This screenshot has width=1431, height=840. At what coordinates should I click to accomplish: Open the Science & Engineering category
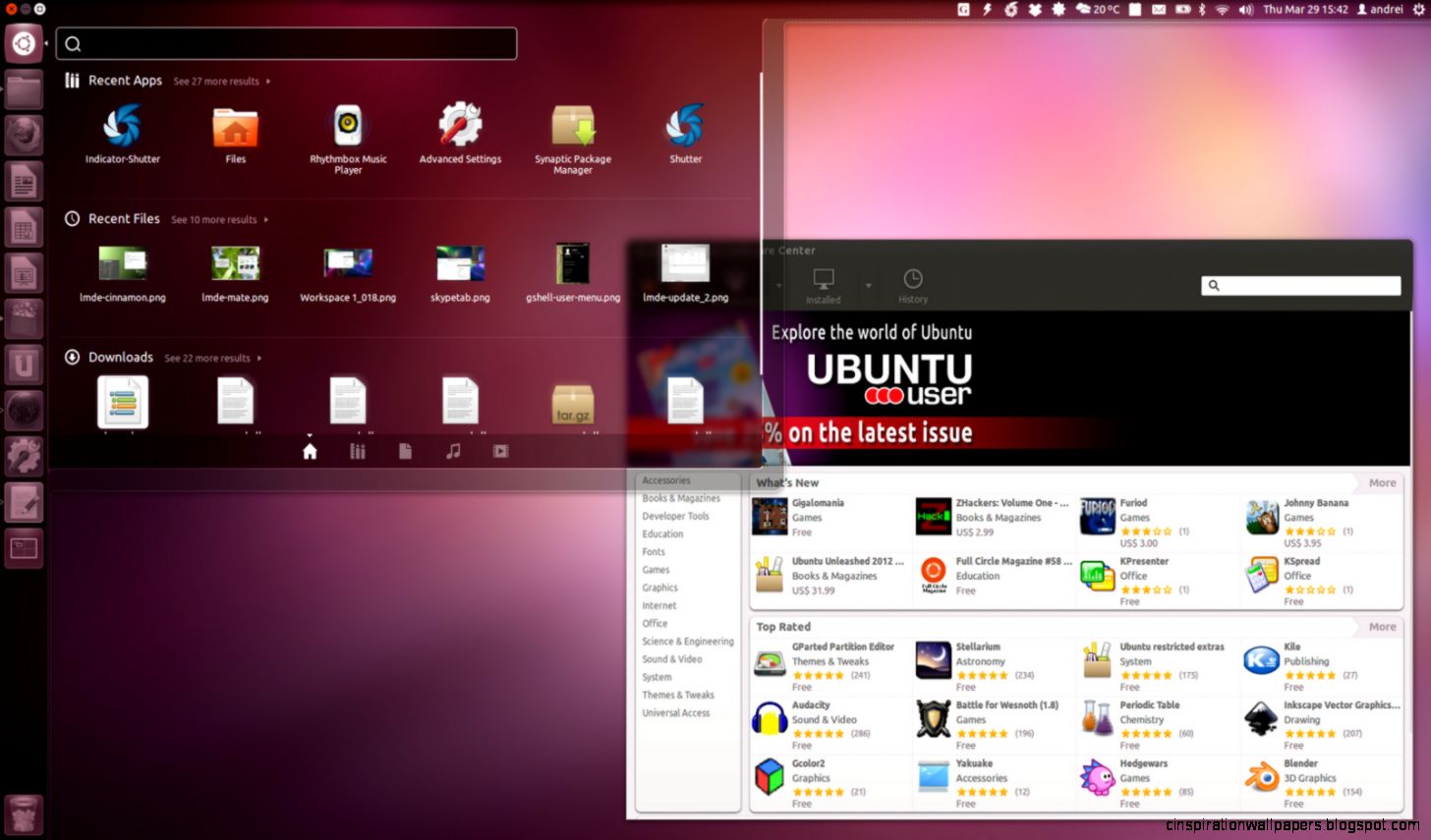[x=687, y=641]
